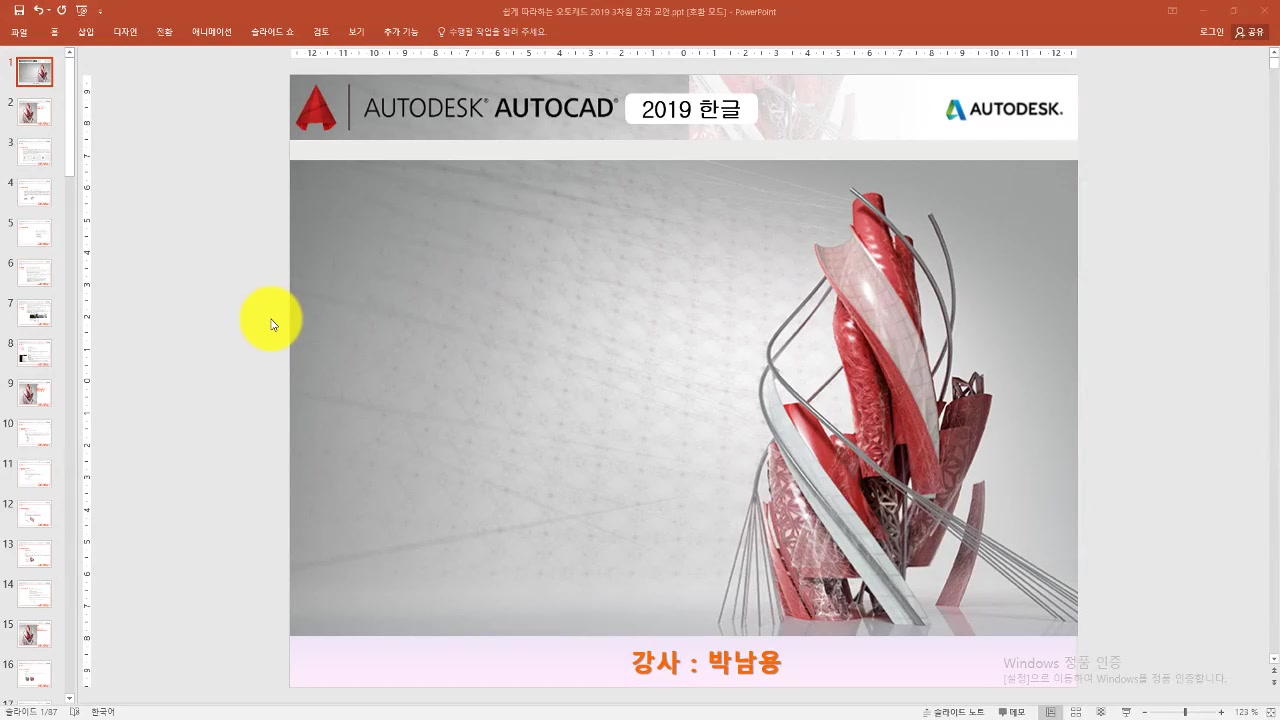1280x720 pixels.
Task: Click the Redo icon in quick access toolbar
Action: pos(61,11)
